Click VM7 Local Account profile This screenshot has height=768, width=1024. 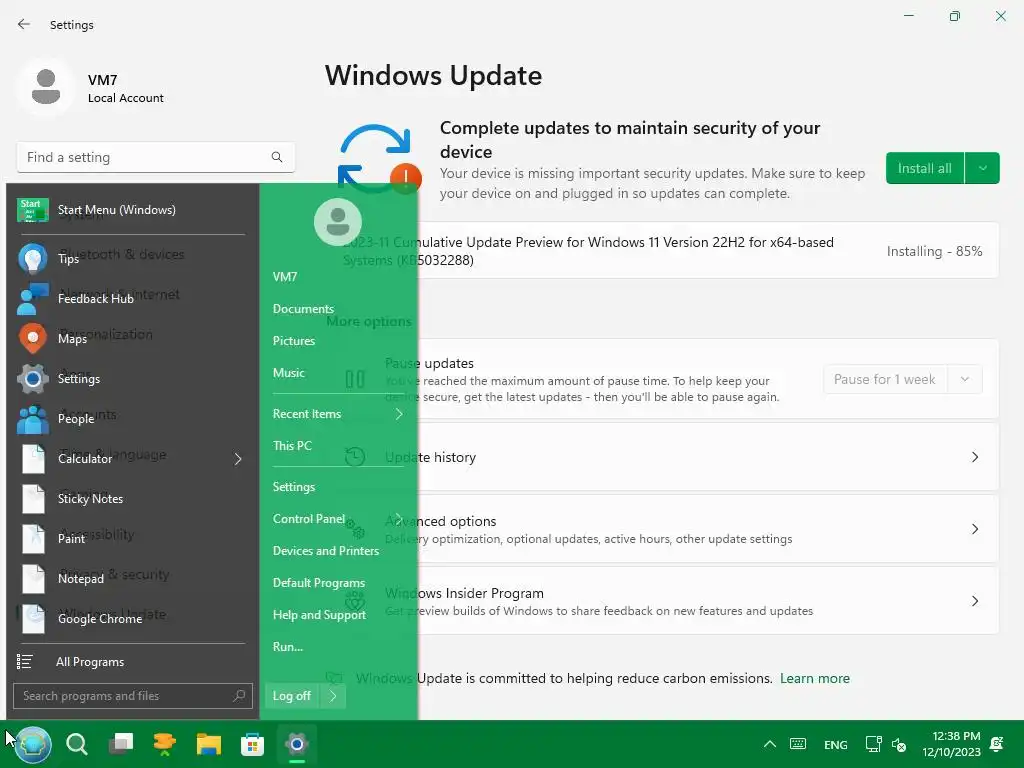pyautogui.click(x=91, y=88)
